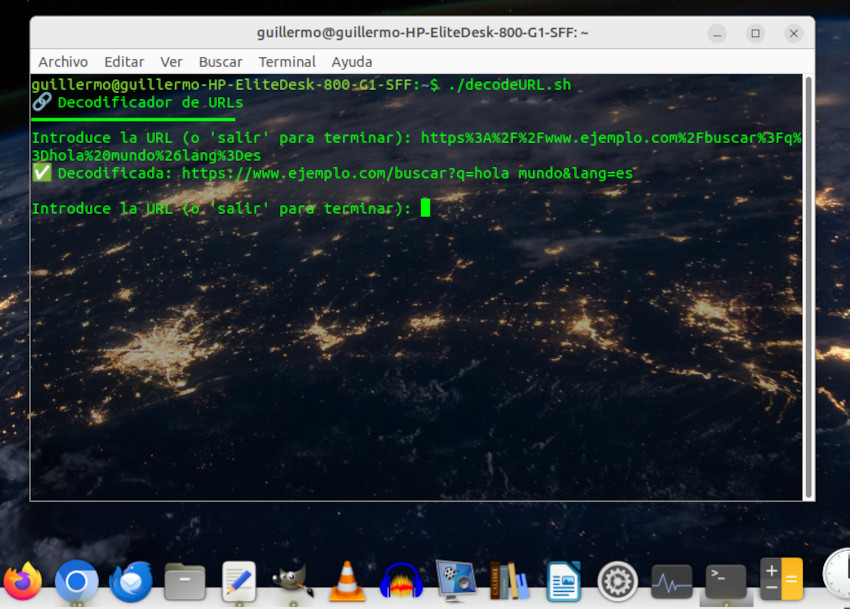Click the calculator icon in the dock
The width and height of the screenshot is (850, 609).
(x=780, y=581)
